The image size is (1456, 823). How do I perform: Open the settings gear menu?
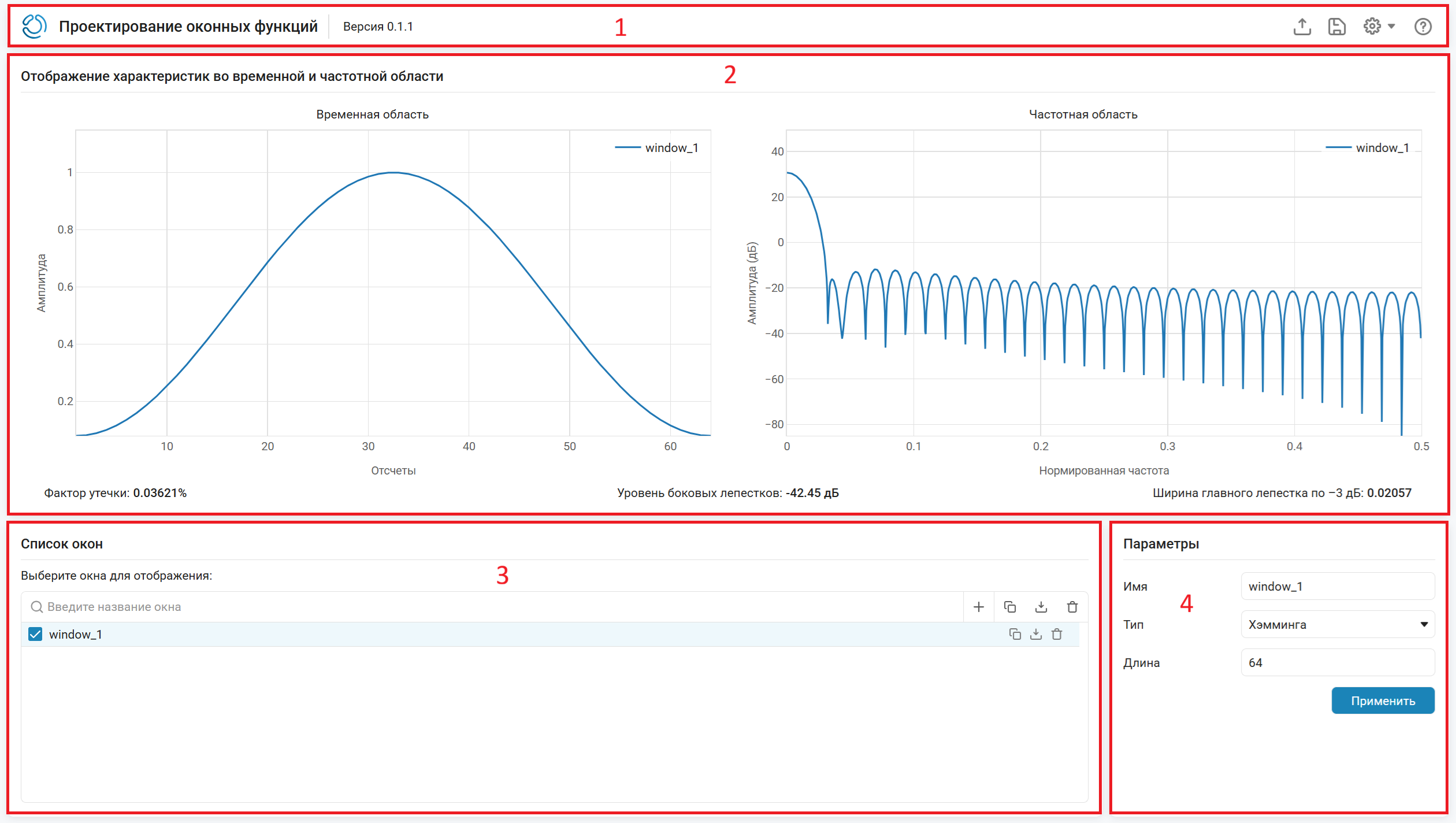tap(1379, 26)
